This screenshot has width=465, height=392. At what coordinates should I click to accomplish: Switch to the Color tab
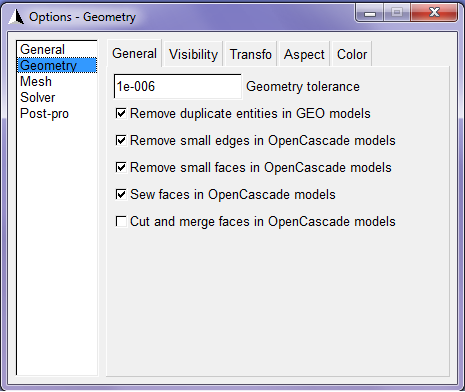[x=352, y=54]
